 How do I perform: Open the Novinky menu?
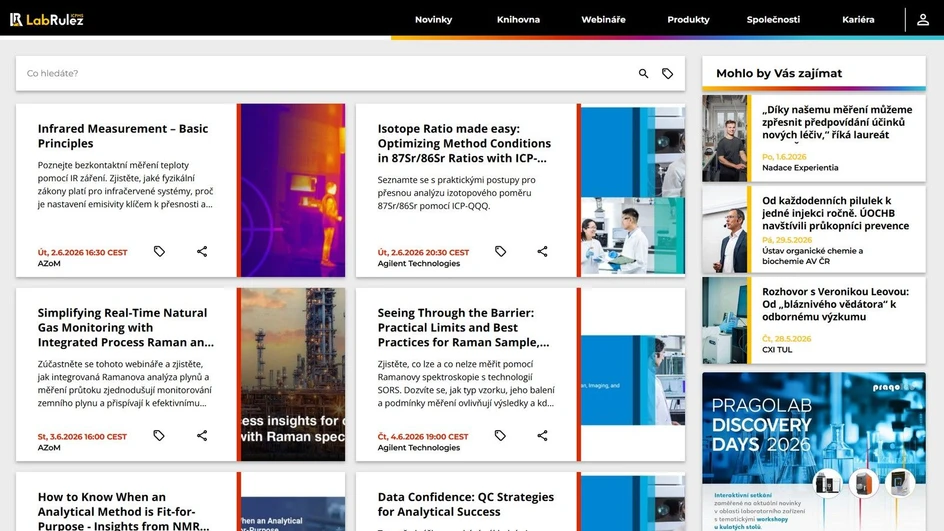(433, 19)
